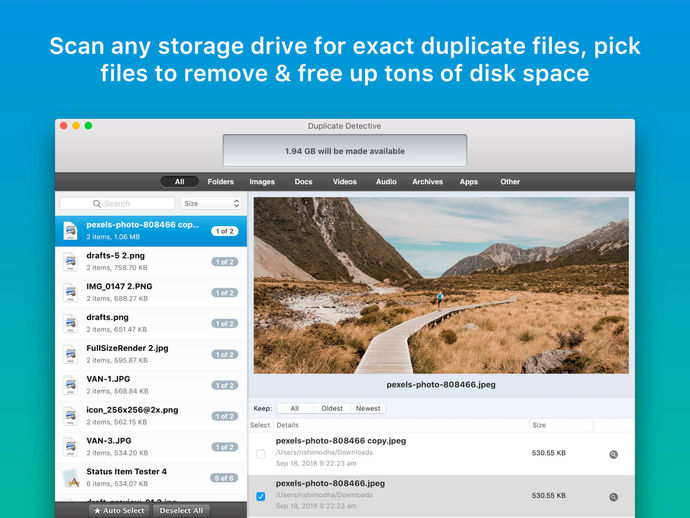This screenshot has width=690, height=518.
Task: Reveal pexels-photo-808466.jpeg with magnifier icon
Action: 613,497
